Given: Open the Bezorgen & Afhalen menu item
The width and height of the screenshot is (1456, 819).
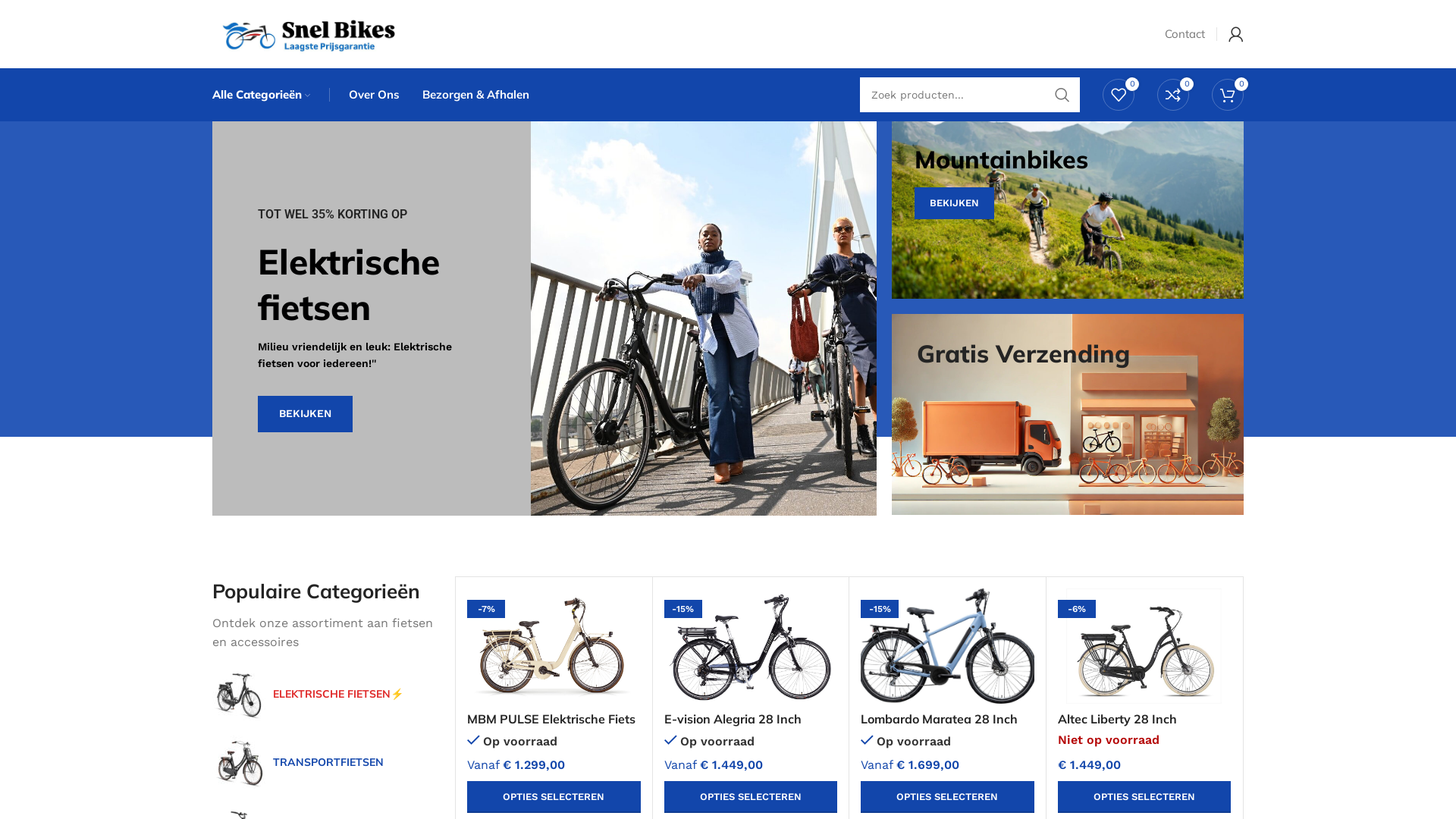Looking at the screenshot, I should tap(475, 95).
